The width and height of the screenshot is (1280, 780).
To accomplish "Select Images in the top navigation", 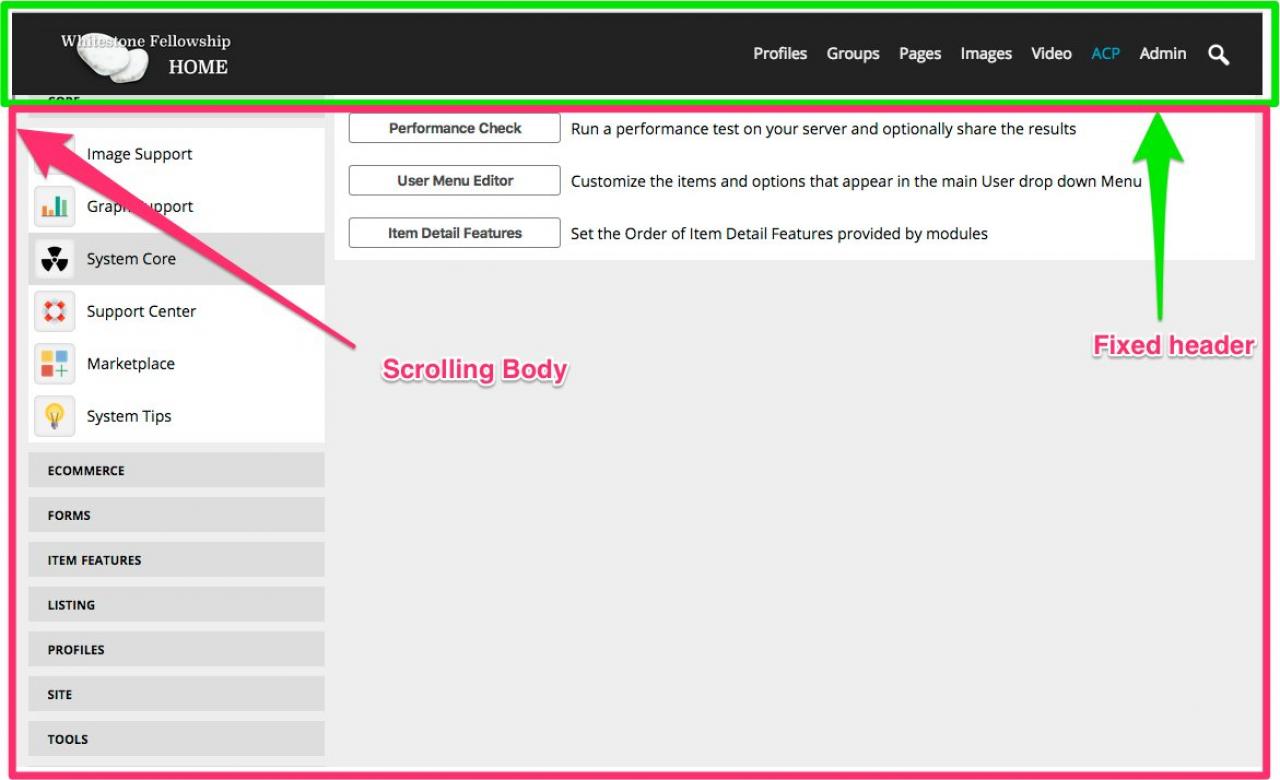I will click(986, 54).
